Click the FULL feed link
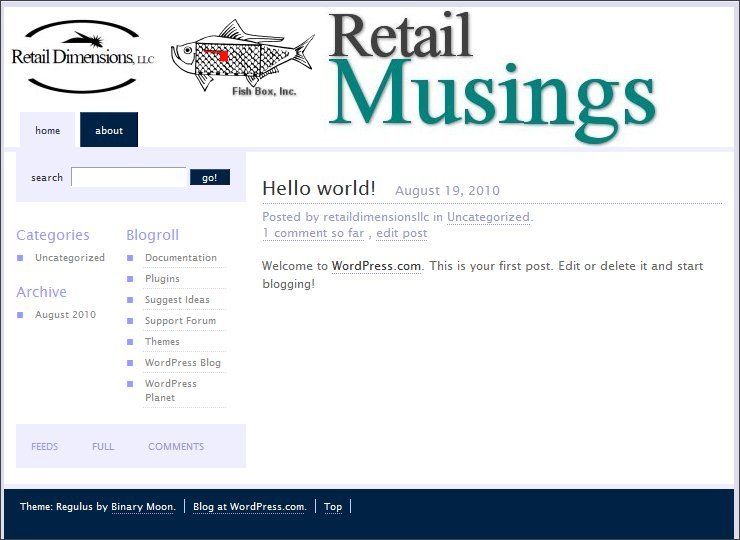 103,447
